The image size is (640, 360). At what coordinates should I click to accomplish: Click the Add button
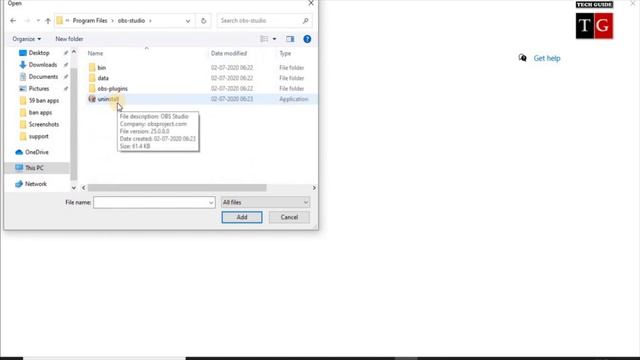coord(242,217)
